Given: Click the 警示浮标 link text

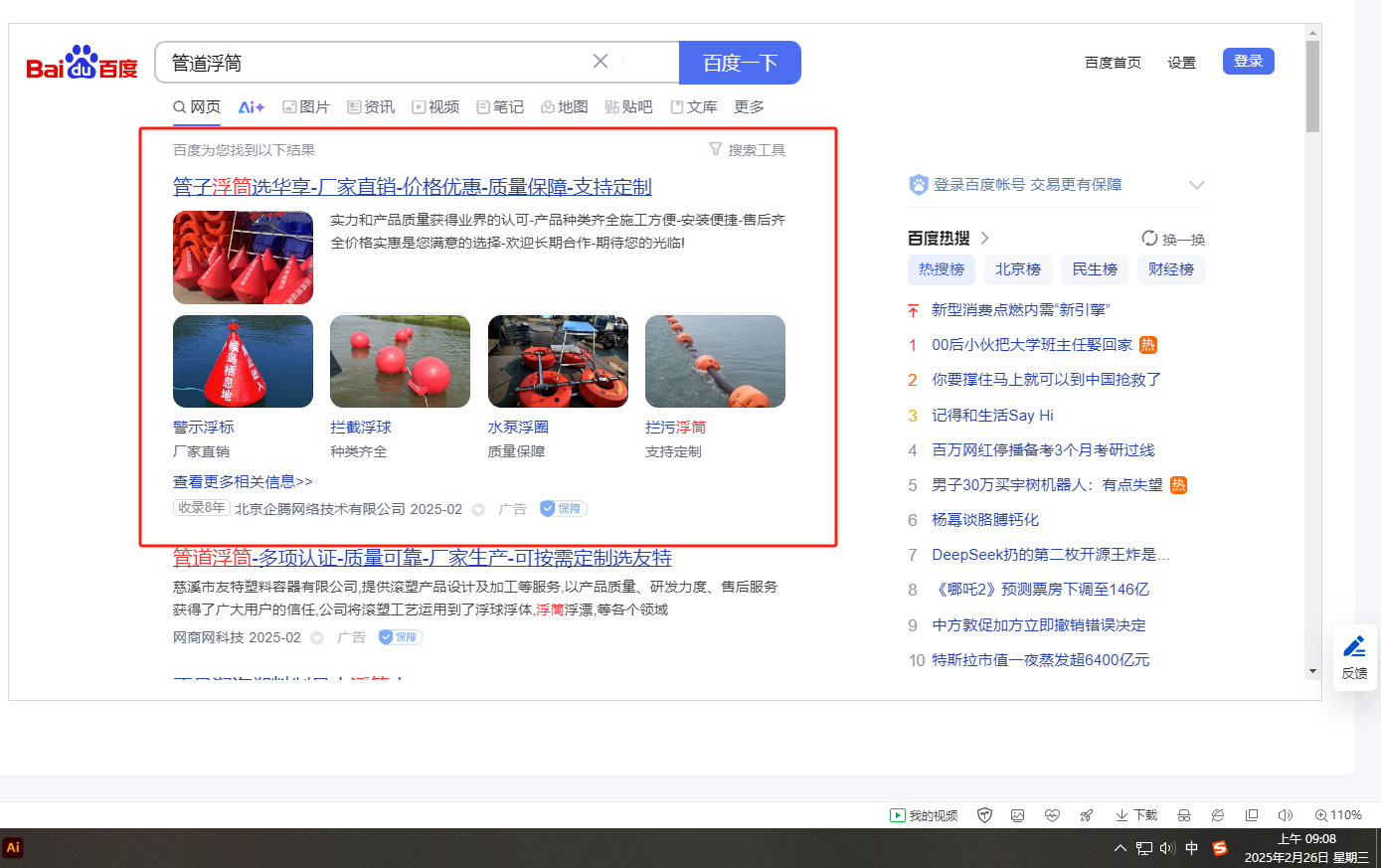Looking at the screenshot, I should click(204, 427).
